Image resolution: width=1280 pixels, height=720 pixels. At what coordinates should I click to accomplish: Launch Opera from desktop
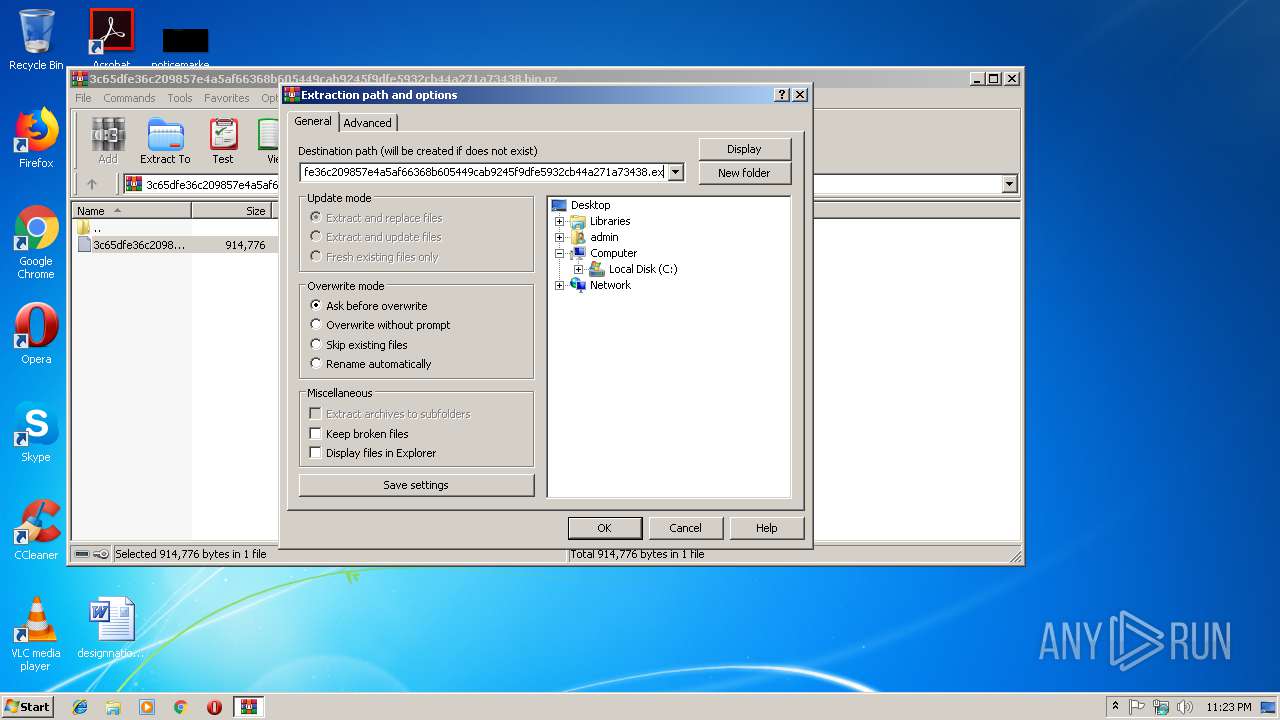(x=36, y=334)
